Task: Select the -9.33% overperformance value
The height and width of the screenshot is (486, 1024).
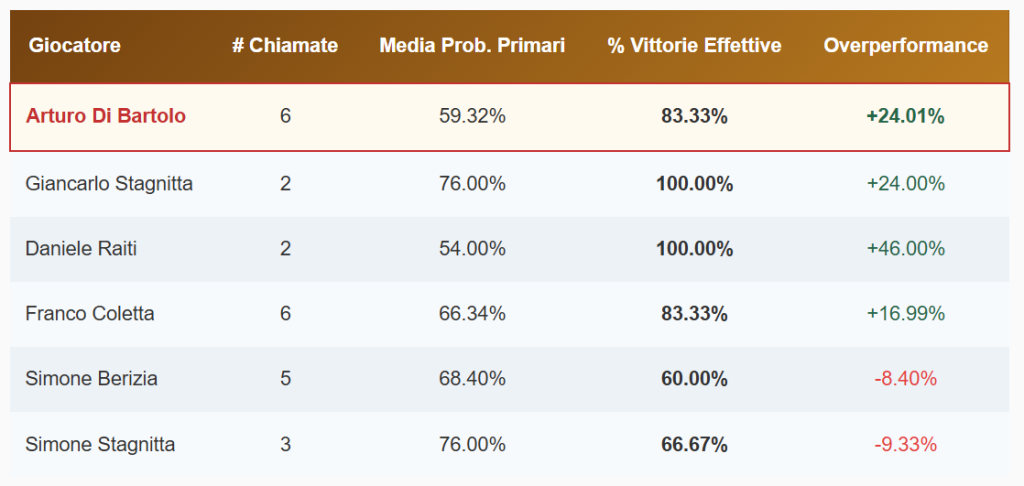Action: pyautogui.click(x=905, y=444)
